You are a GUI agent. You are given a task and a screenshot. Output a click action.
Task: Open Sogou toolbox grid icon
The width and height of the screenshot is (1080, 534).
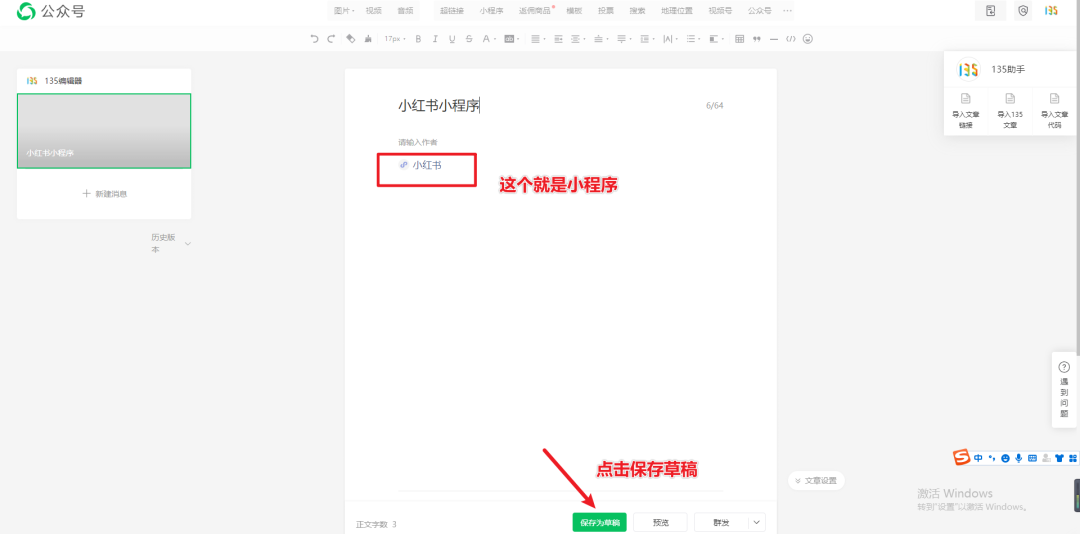tap(1071, 458)
